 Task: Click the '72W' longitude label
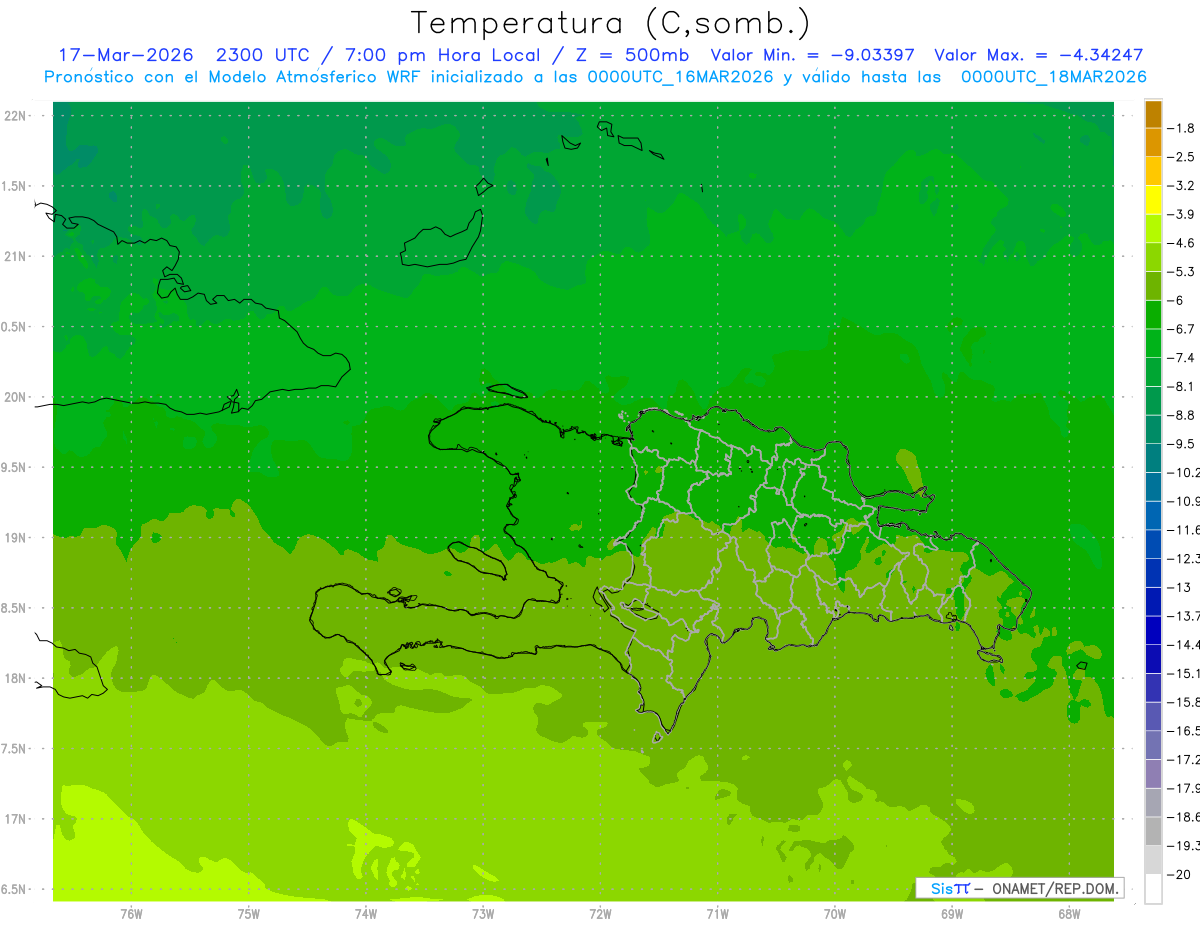click(600, 914)
